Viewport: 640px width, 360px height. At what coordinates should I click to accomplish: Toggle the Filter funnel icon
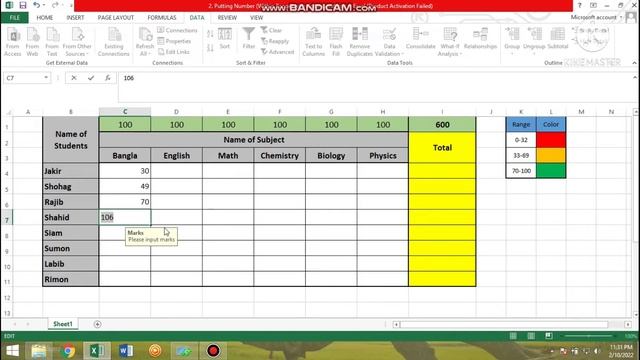[249, 39]
